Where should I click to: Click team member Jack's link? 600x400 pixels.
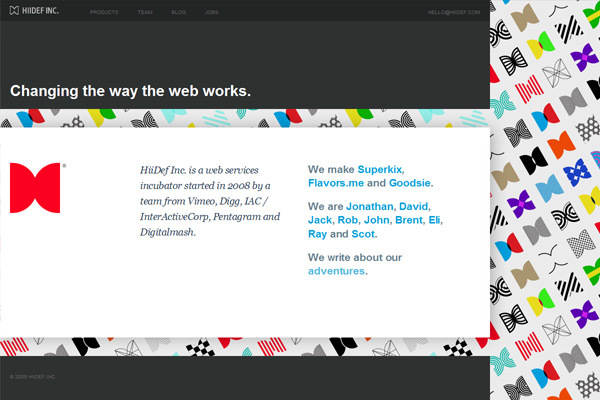tap(320, 220)
